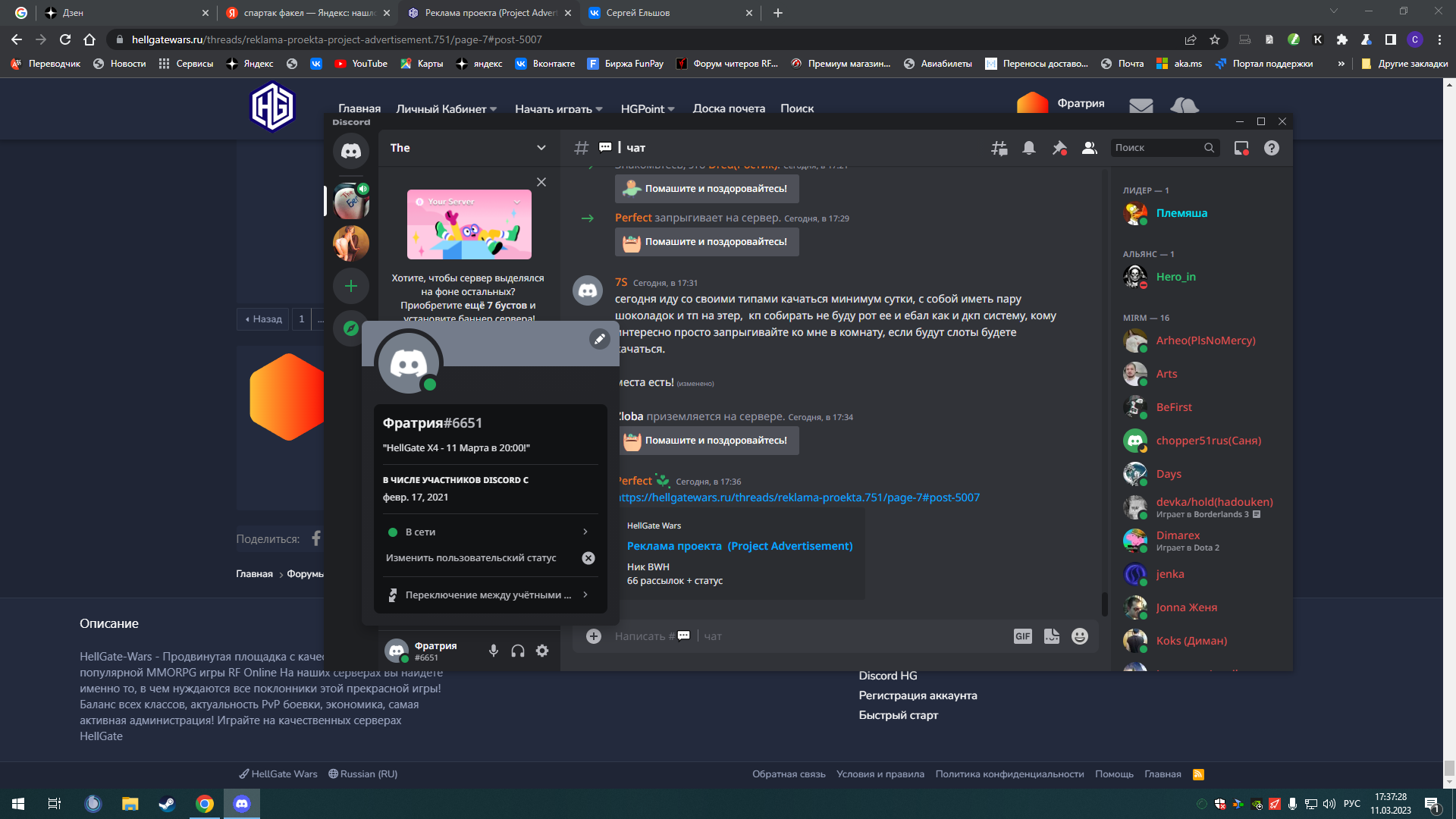Open Discord help question mark icon
This screenshot has width=1456, height=819.
pos(1272,148)
